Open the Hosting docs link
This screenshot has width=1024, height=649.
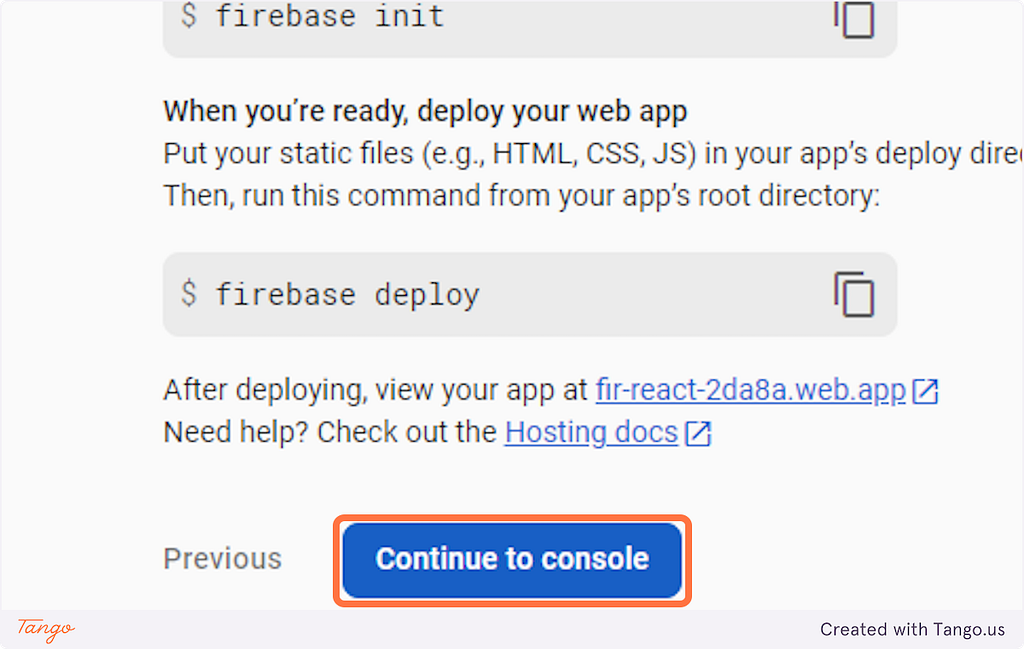point(592,433)
